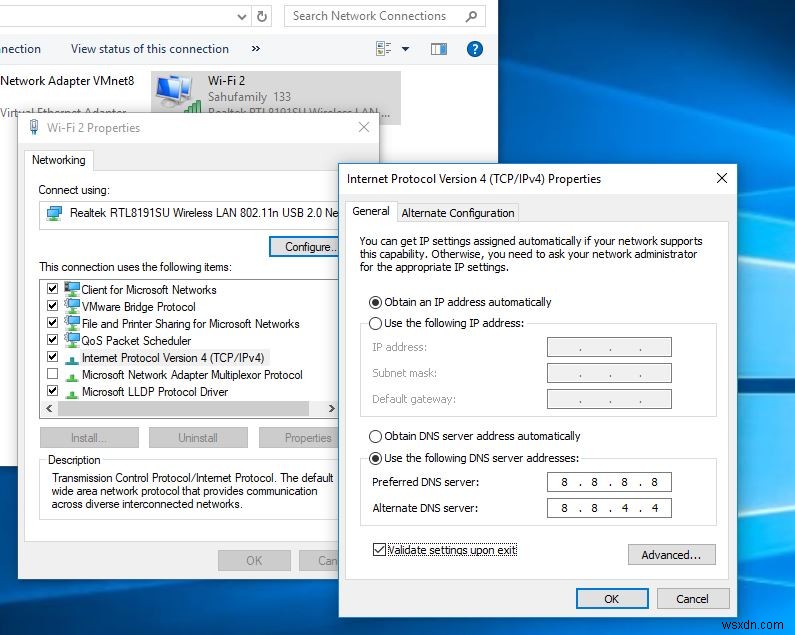Select the QoS Packet Scheduler row text
This screenshot has height=635, width=795.
136,341
